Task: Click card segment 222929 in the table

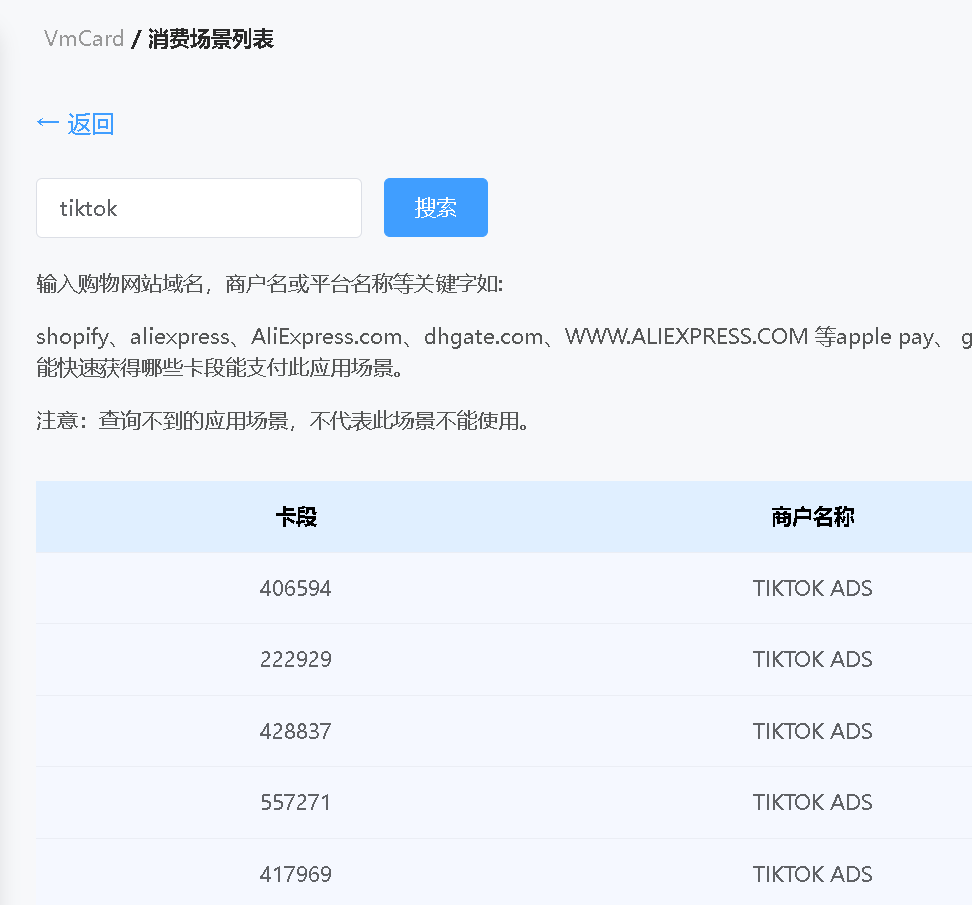Action: pos(295,659)
